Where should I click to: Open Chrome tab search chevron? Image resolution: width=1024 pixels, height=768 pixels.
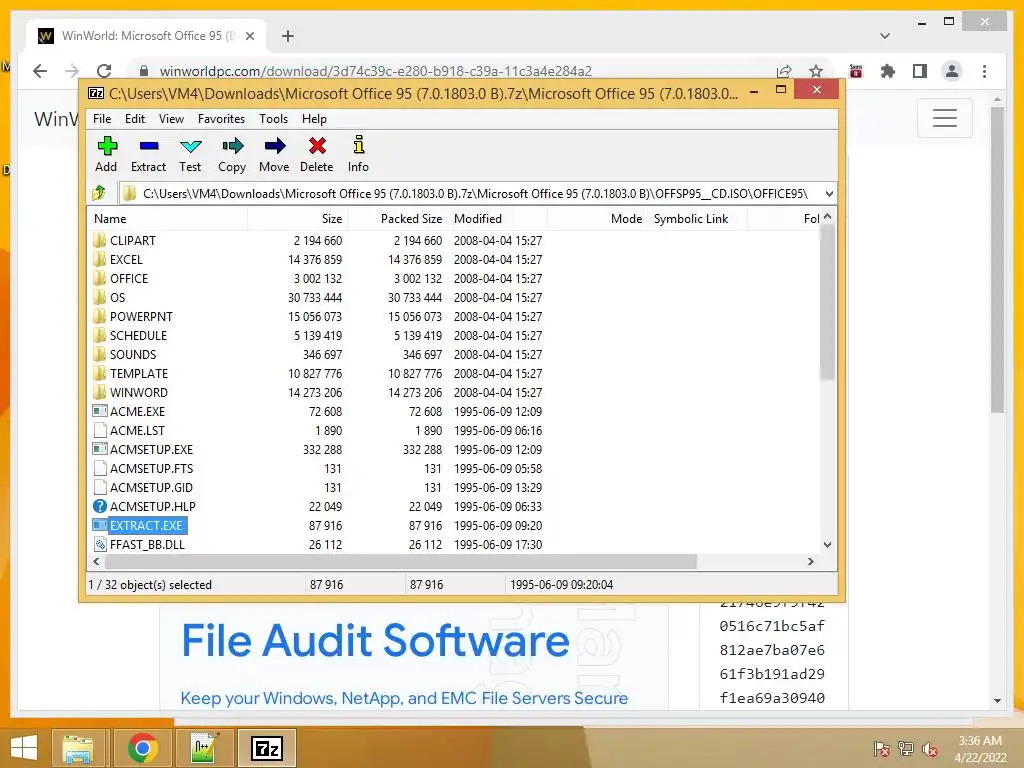point(884,35)
